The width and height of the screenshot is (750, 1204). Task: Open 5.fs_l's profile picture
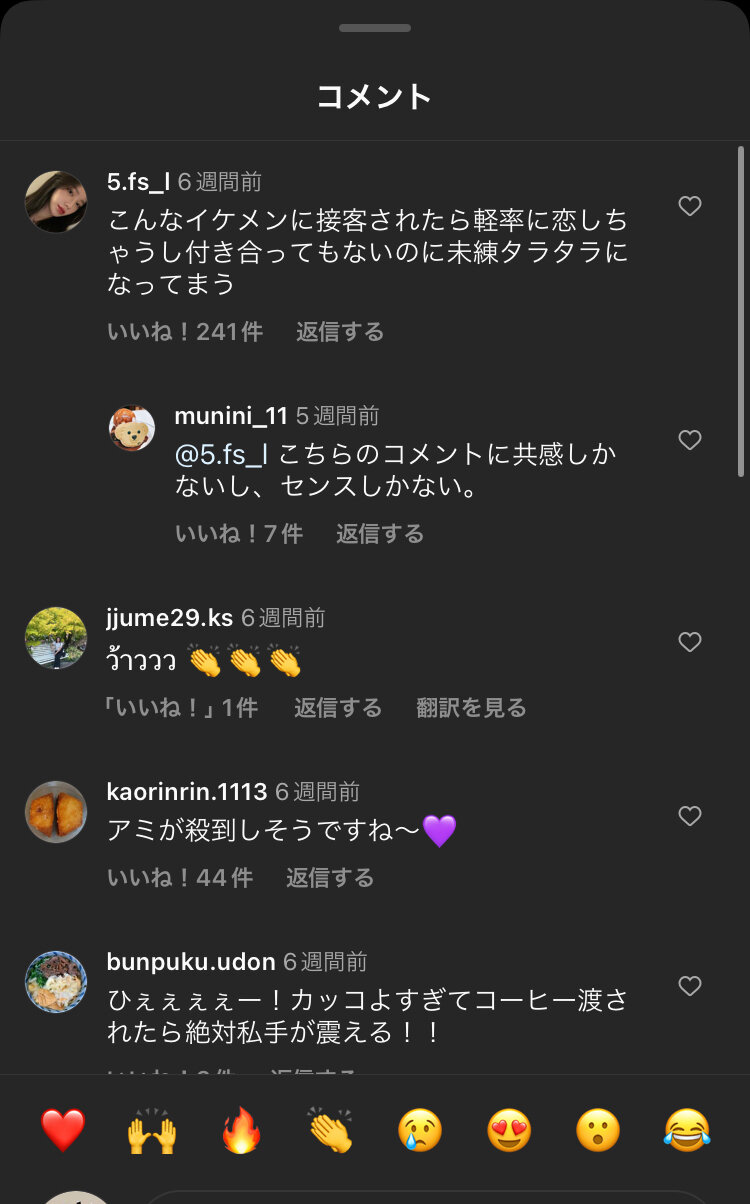56,202
